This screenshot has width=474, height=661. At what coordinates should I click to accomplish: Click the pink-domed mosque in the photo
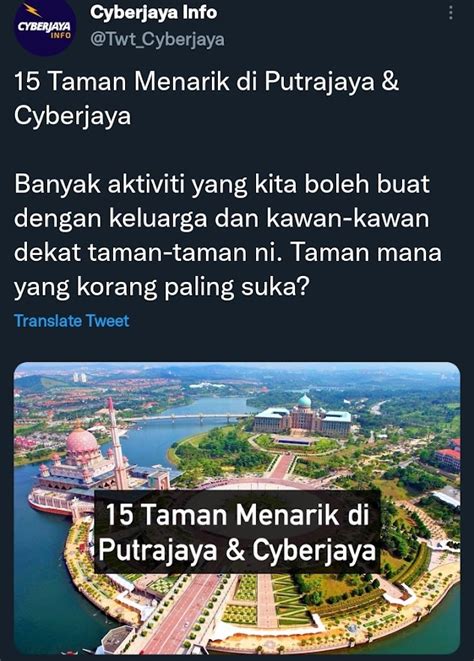[x=82, y=457]
